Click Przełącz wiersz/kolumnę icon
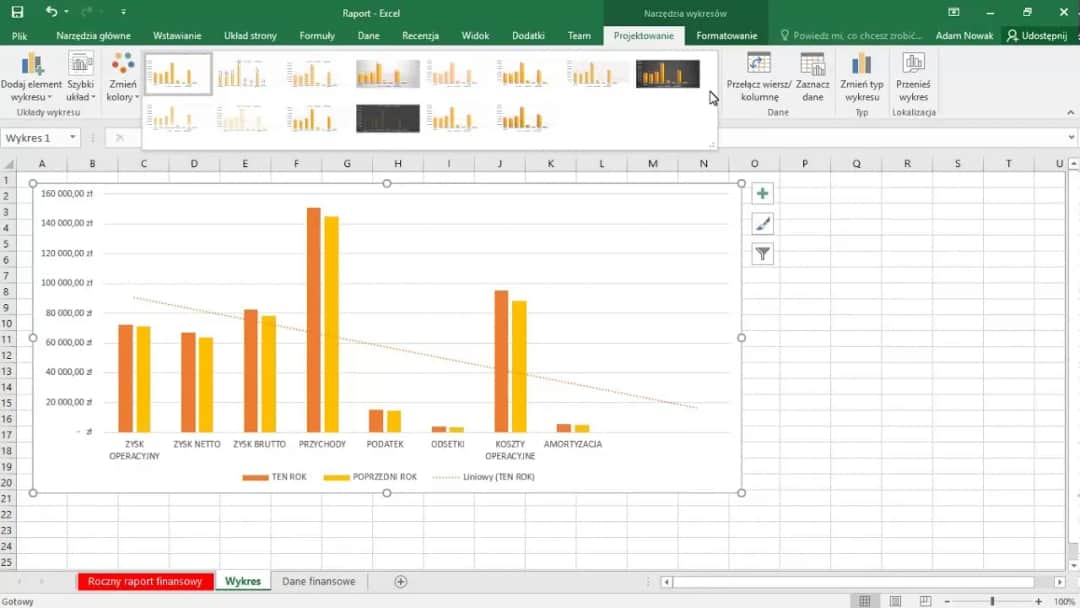 click(759, 65)
